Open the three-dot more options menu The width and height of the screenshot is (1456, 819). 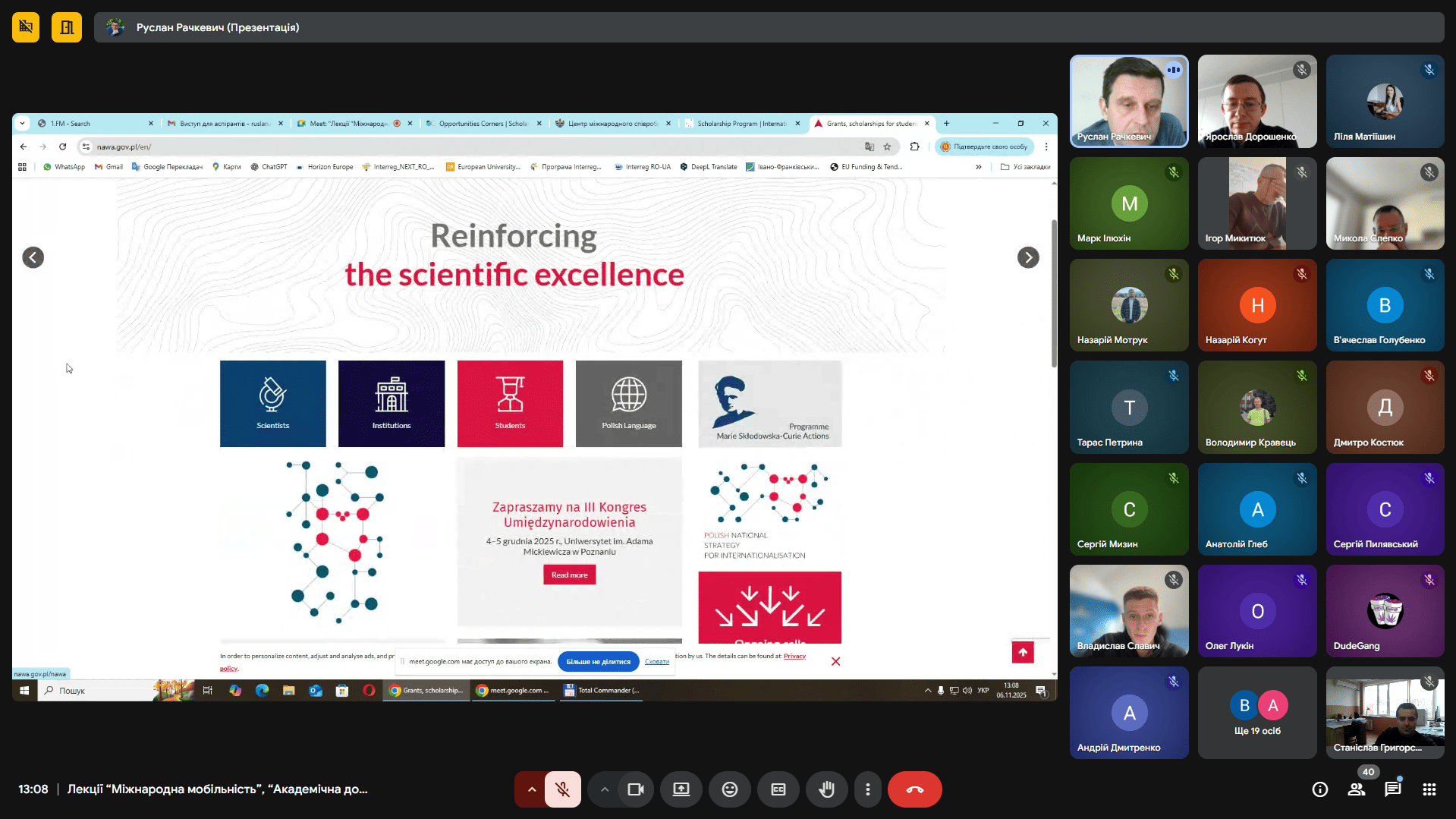point(868,789)
